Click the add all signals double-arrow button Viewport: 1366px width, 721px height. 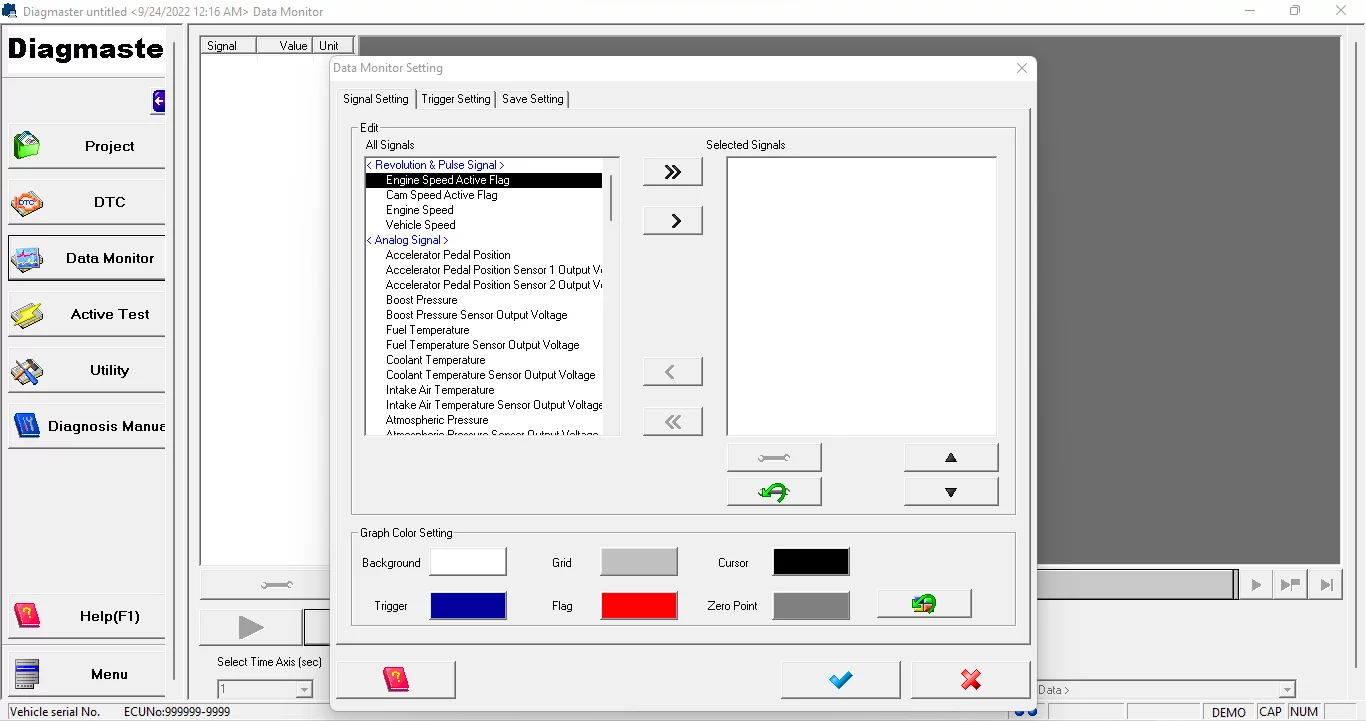(672, 172)
